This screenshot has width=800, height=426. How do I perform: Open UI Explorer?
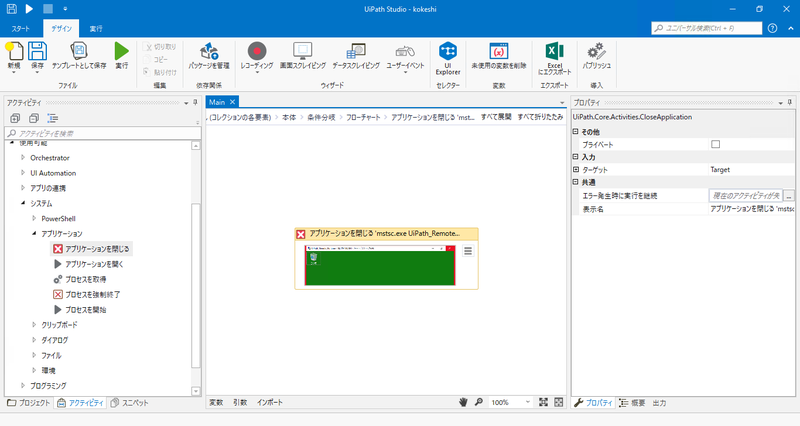click(x=448, y=59)
